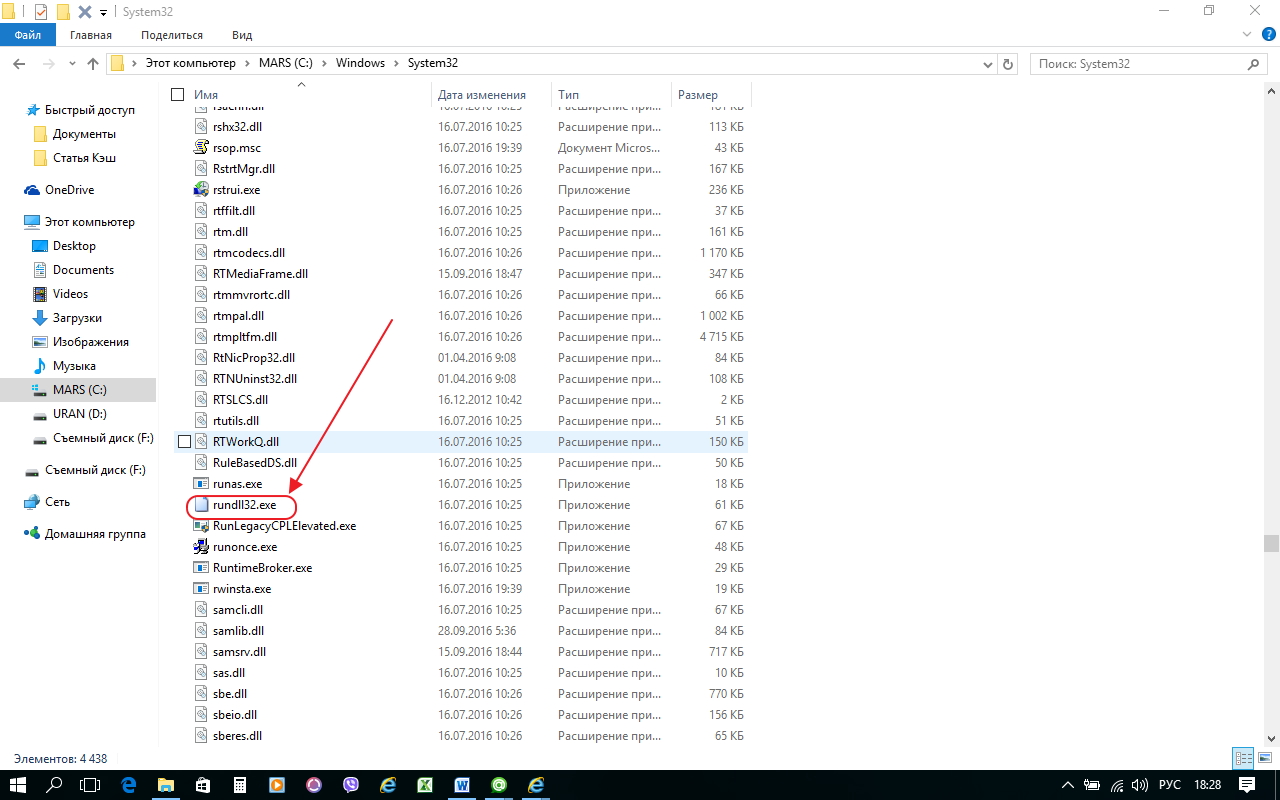The image size is (1280, 800).
Task: Go up one folder level arrow
Action: point(93,63)
